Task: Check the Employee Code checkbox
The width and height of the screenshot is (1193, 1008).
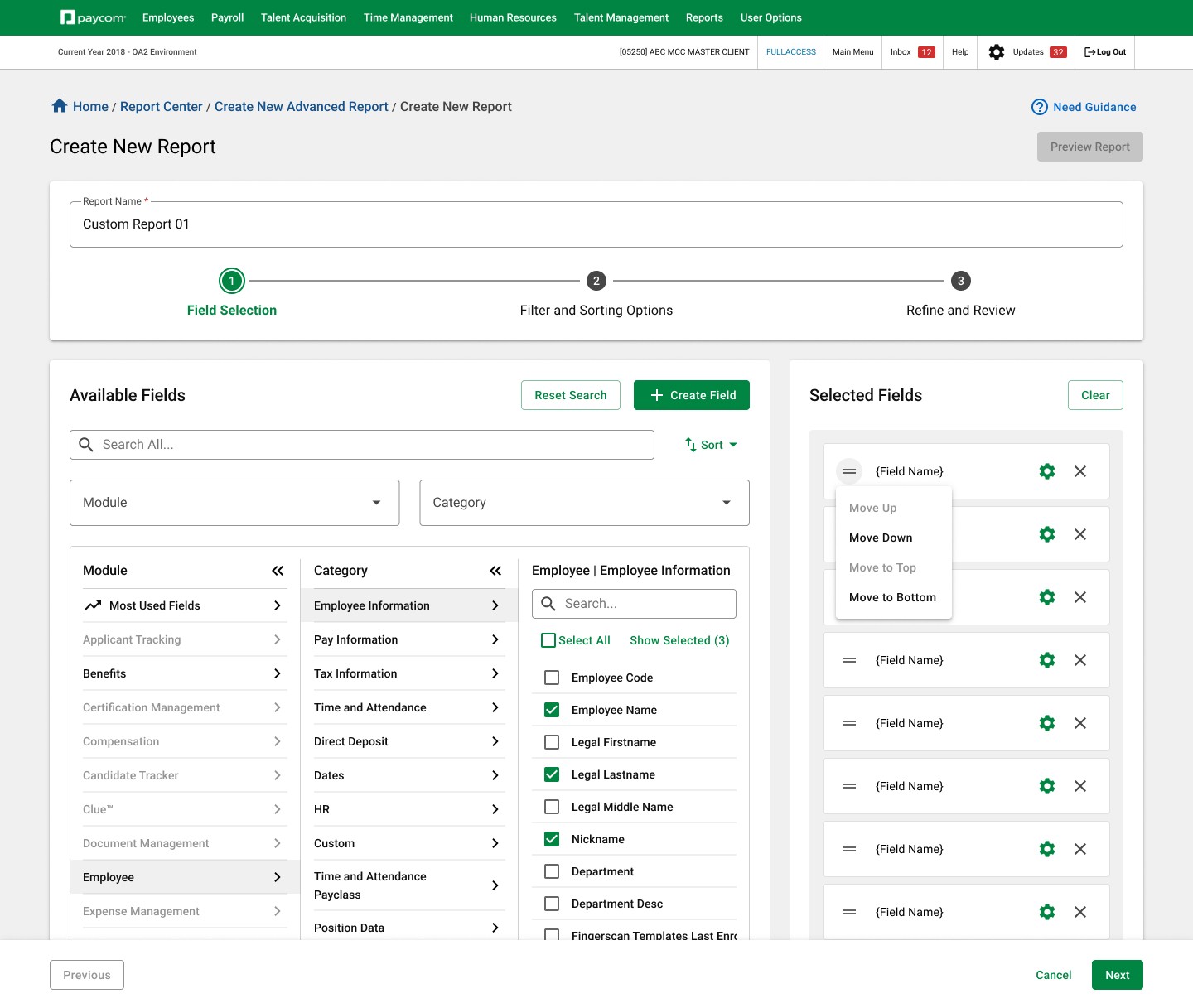Action: [552, 678]
